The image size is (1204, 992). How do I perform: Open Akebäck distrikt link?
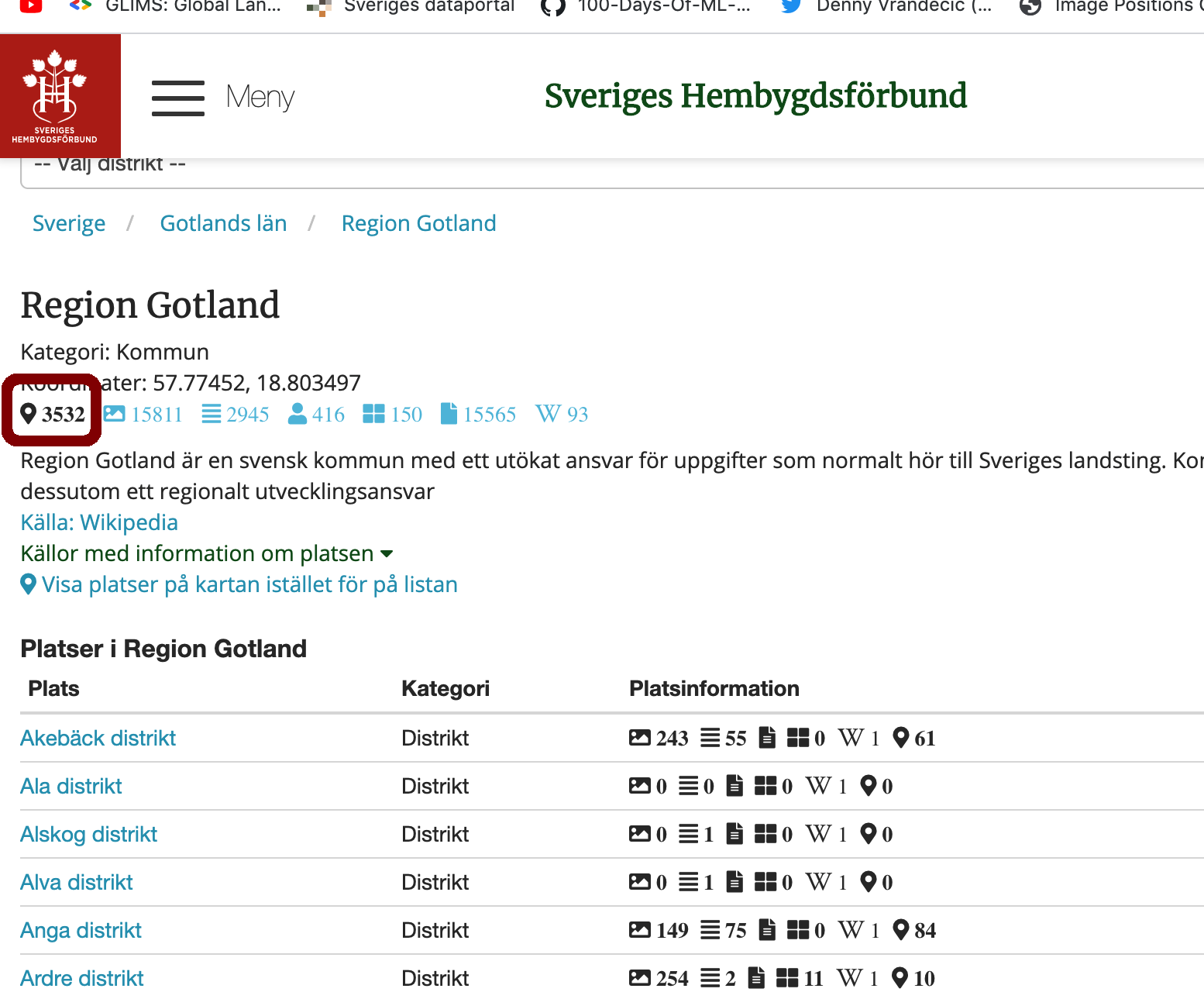98,738
